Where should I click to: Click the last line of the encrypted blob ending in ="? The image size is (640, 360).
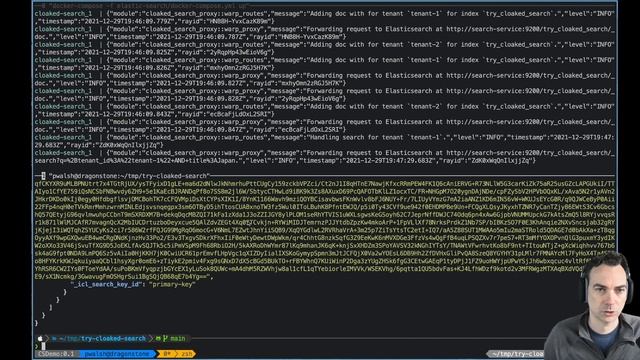pyautogui.click(x=124, y=276)
